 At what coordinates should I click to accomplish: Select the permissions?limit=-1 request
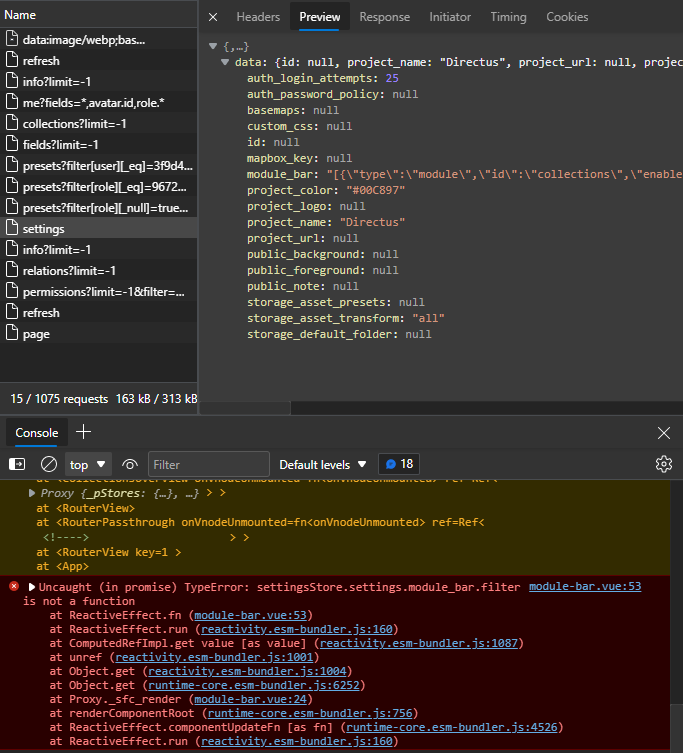pos(98,292)
